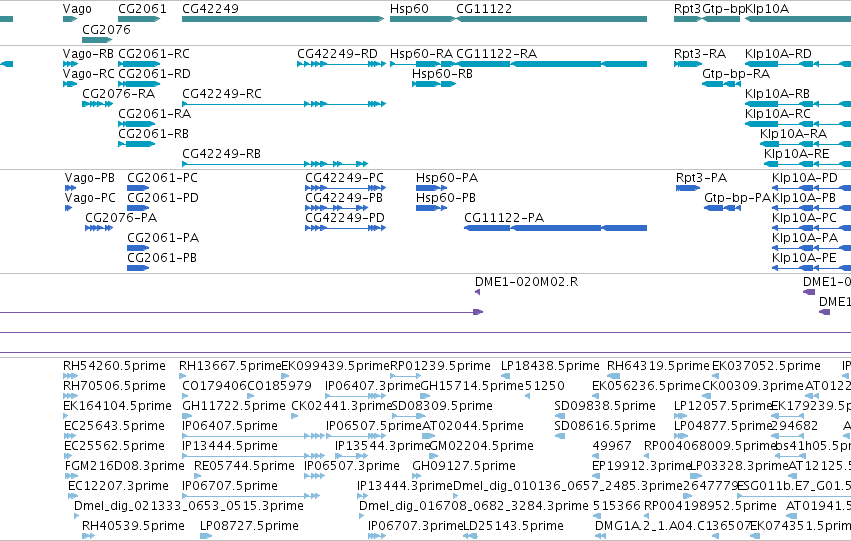Click the CG2061-PC protein label
Image resolution: width=851 pixels, height=541 pixels.
(162, 178)
